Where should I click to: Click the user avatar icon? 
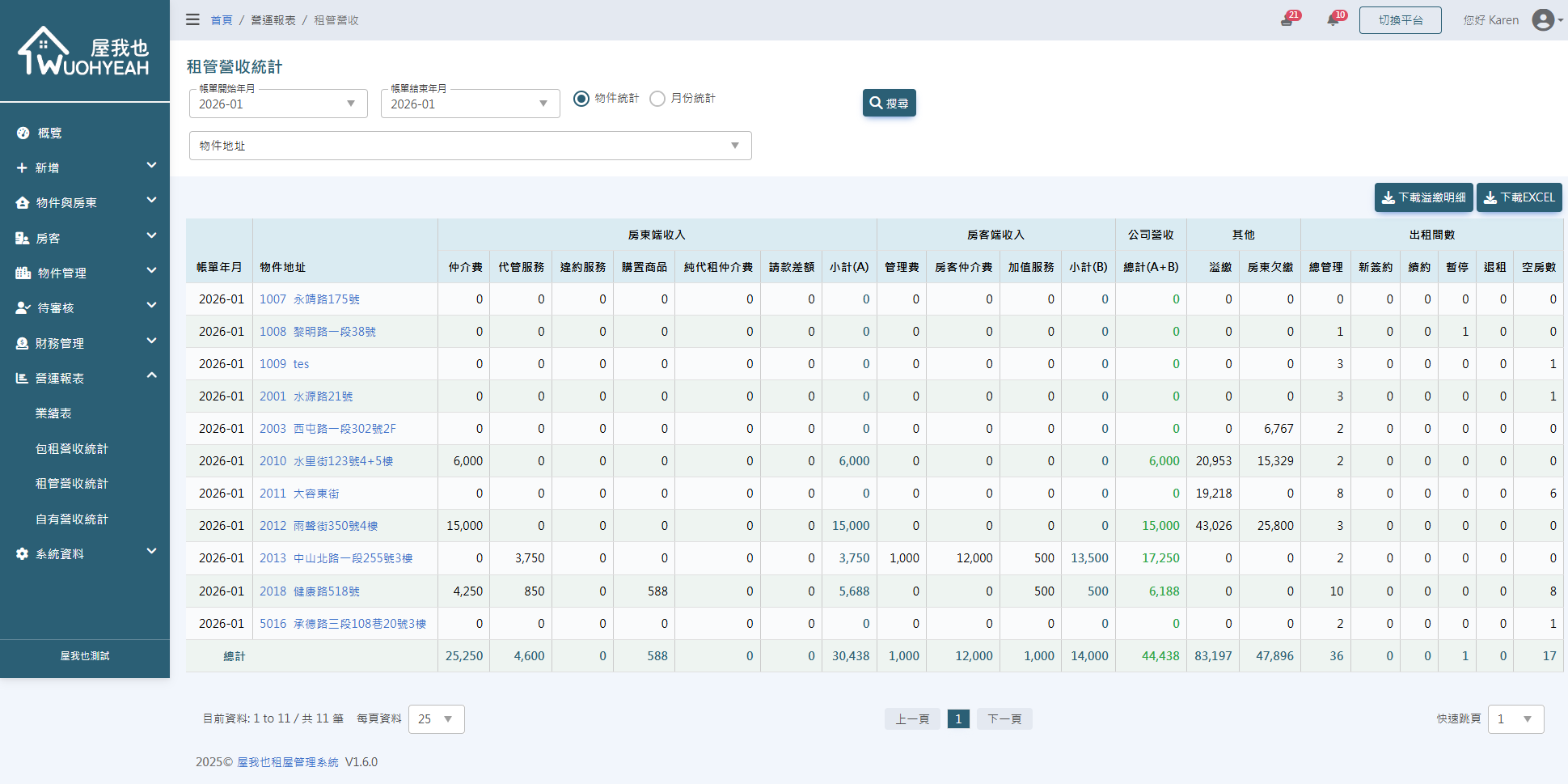pos(1543,20)
